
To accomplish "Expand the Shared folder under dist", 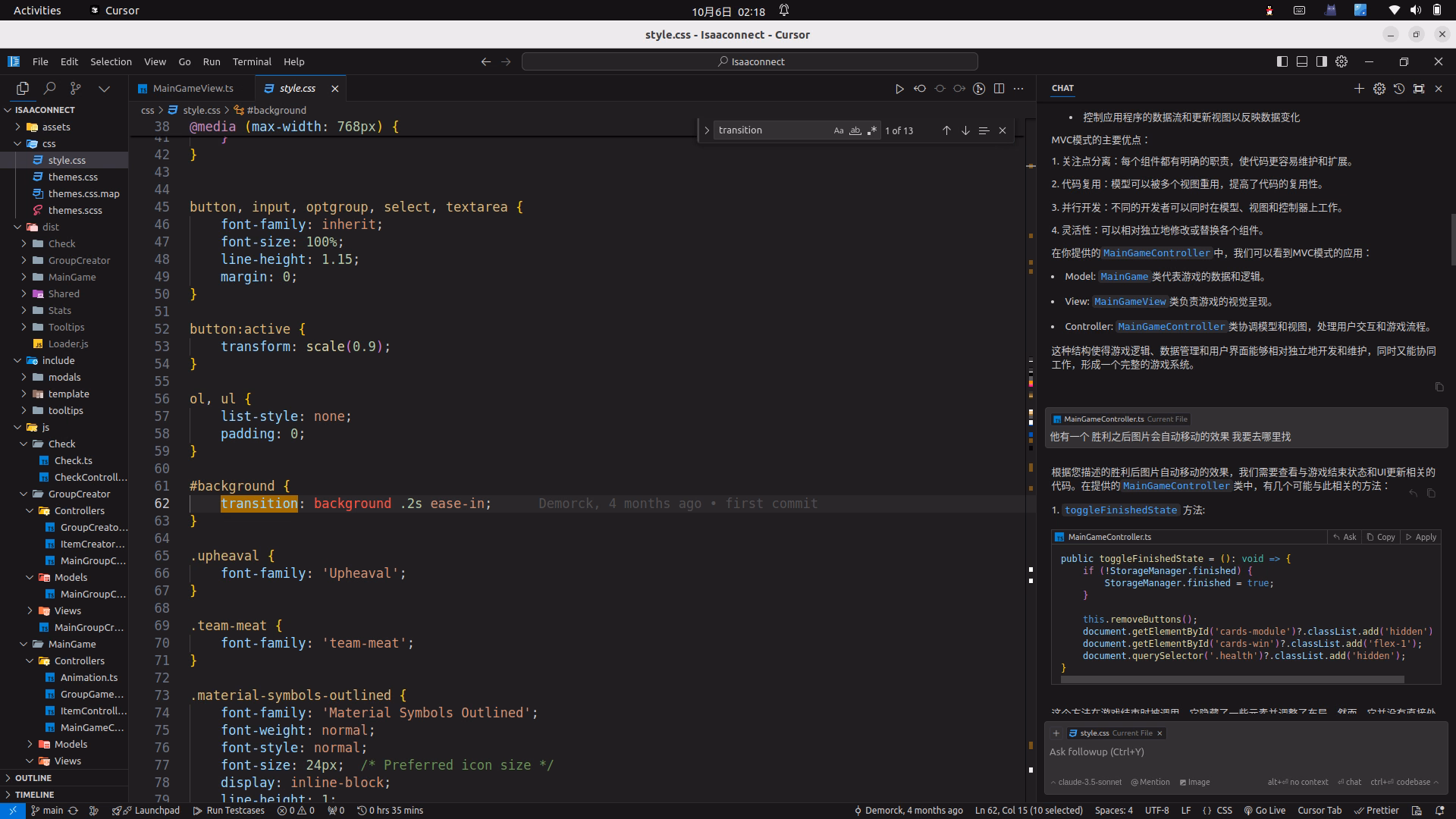I will tap(64, 293).
